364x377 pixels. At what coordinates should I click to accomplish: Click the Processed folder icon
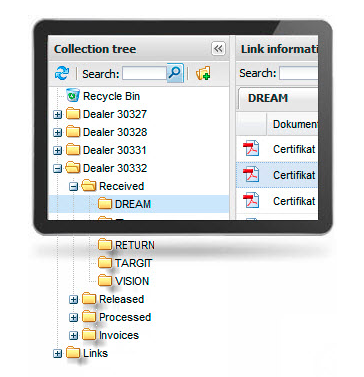tap(89, 317)
